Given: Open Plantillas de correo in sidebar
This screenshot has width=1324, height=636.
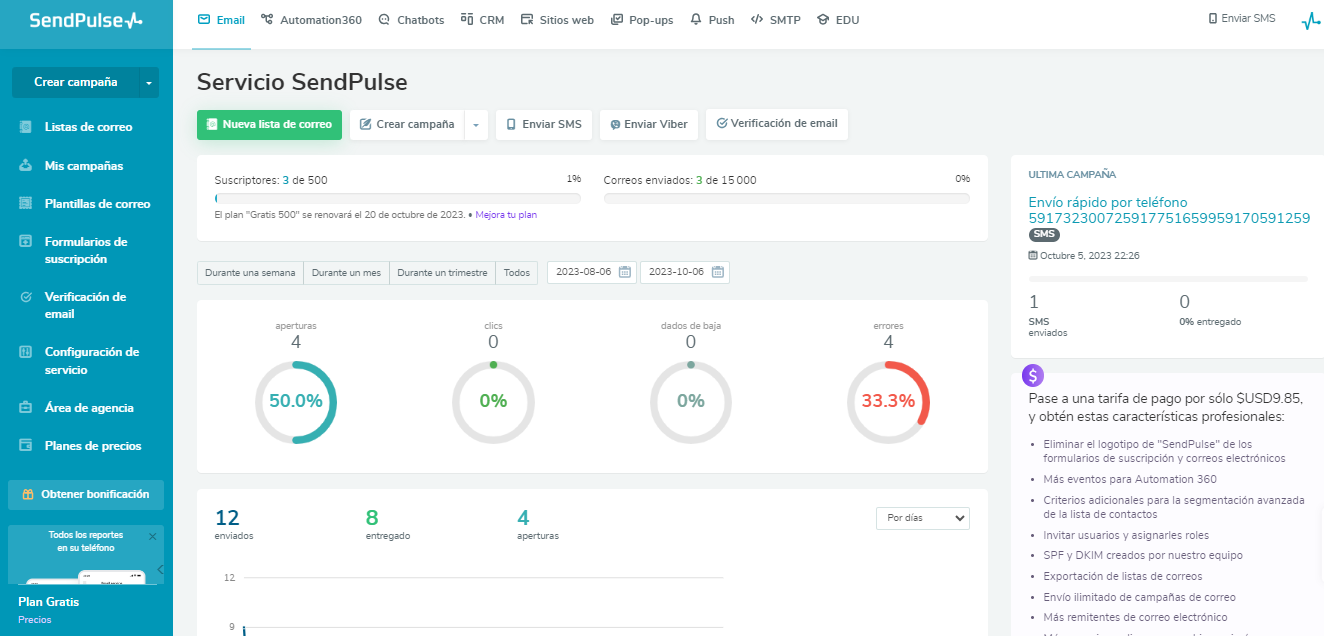Looking at the screenshot, I should (x=97, y=204).
